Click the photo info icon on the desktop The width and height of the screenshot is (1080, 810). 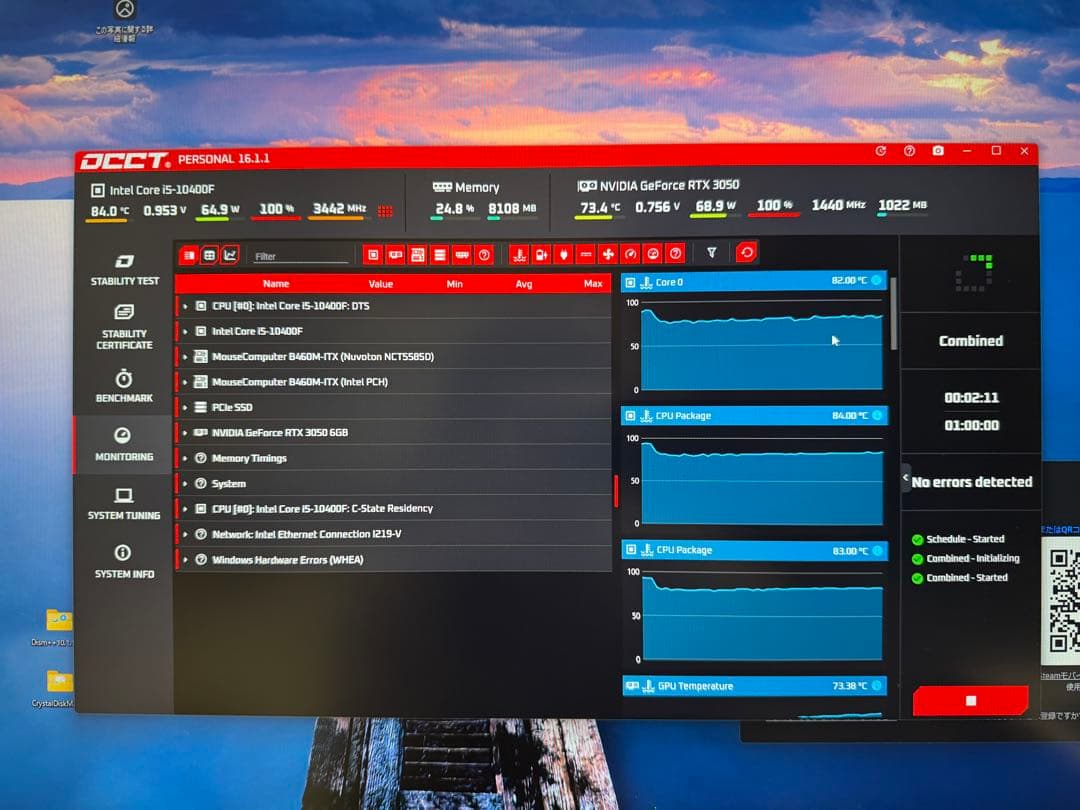(125, 19)
